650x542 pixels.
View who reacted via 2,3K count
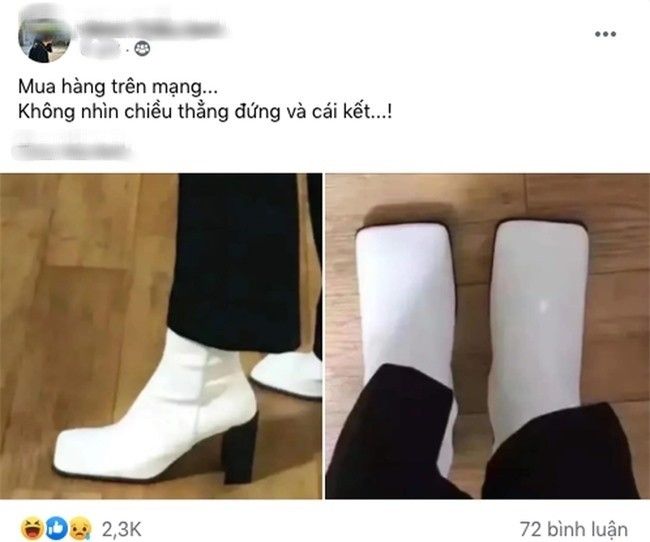point(121,529)
